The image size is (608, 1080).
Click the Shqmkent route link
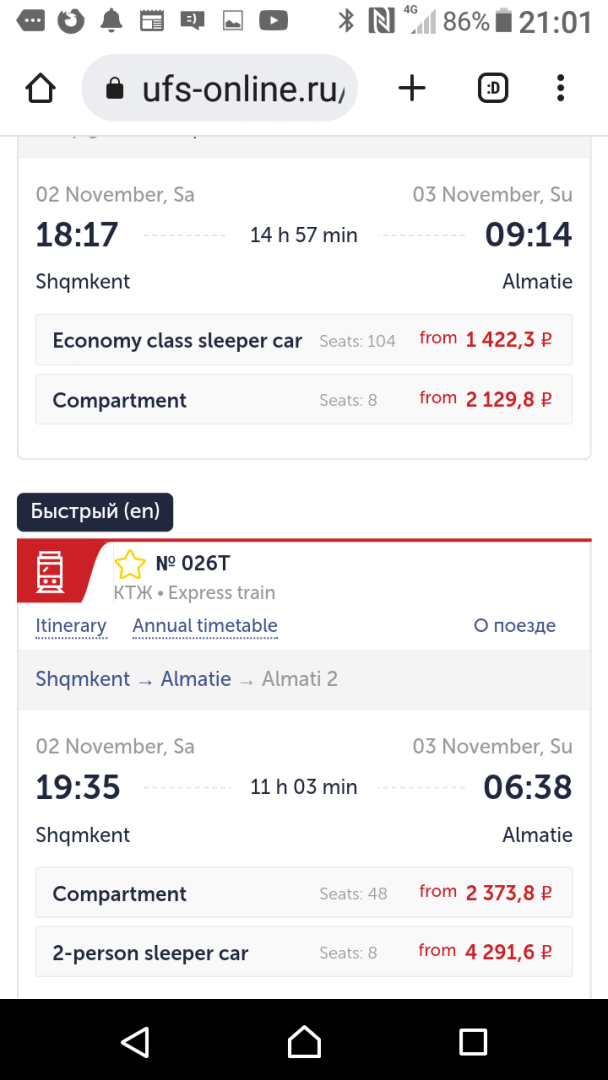(83, 679)
